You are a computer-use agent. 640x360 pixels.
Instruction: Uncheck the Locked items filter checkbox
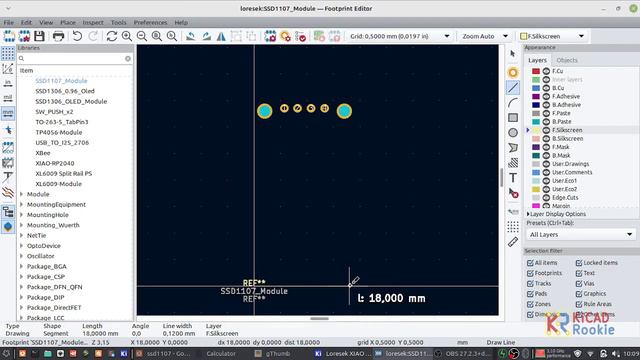(x=579, y=263)
